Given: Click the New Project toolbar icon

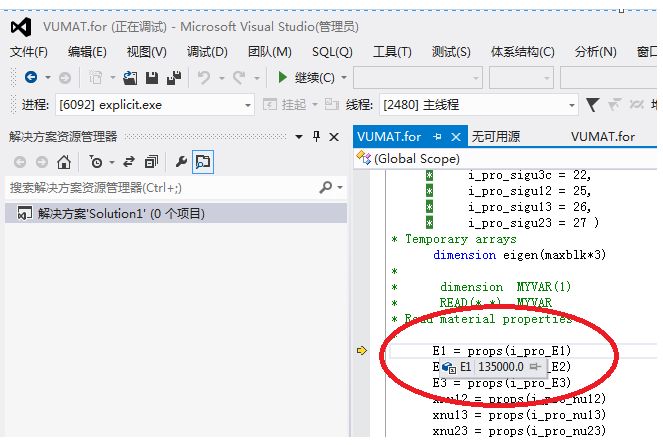Looking at the screenshot, I should coord(96,78).
